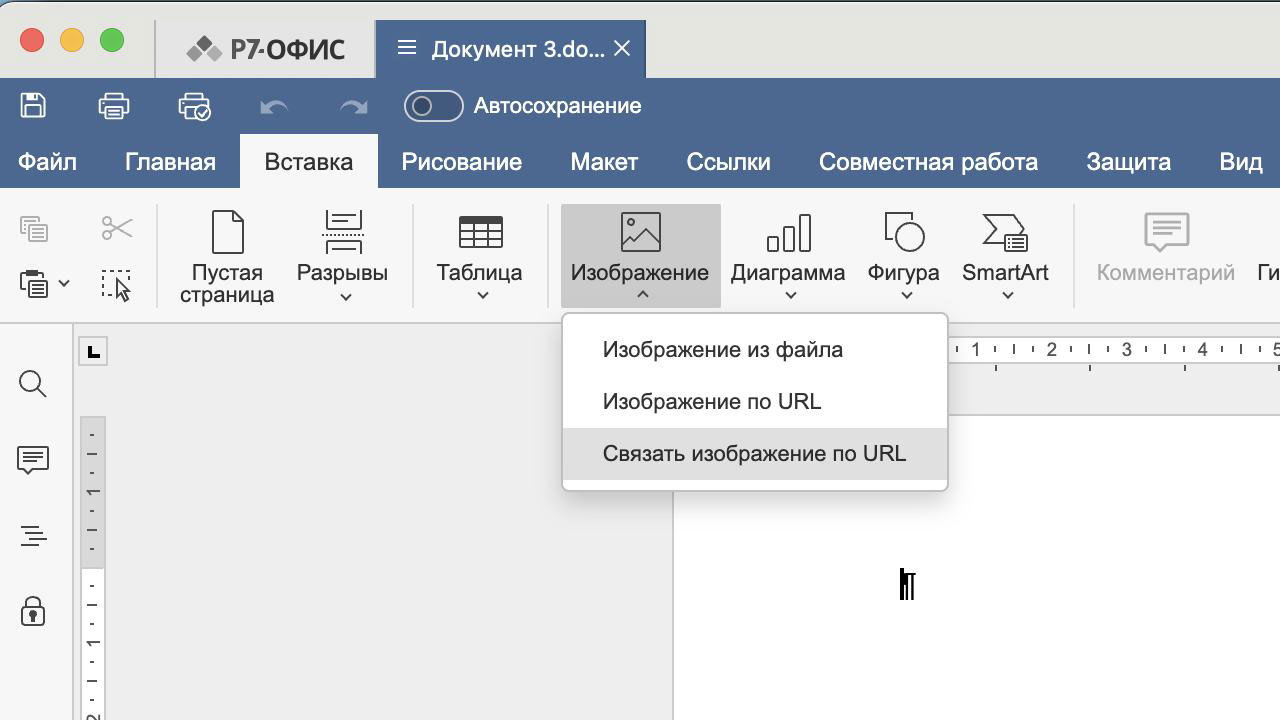The height and width of the screenshot is (720, 1280).
Task: Select the Вставка tab
Action: coord(309,162)
